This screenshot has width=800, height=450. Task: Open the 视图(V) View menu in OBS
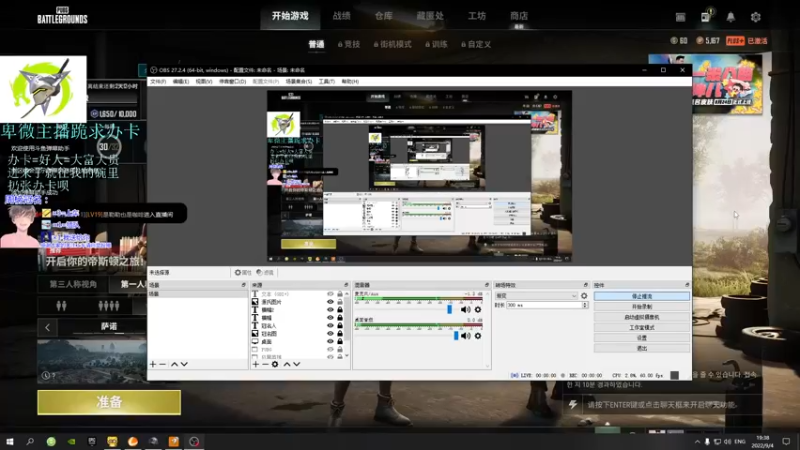(x=204, y=82)
